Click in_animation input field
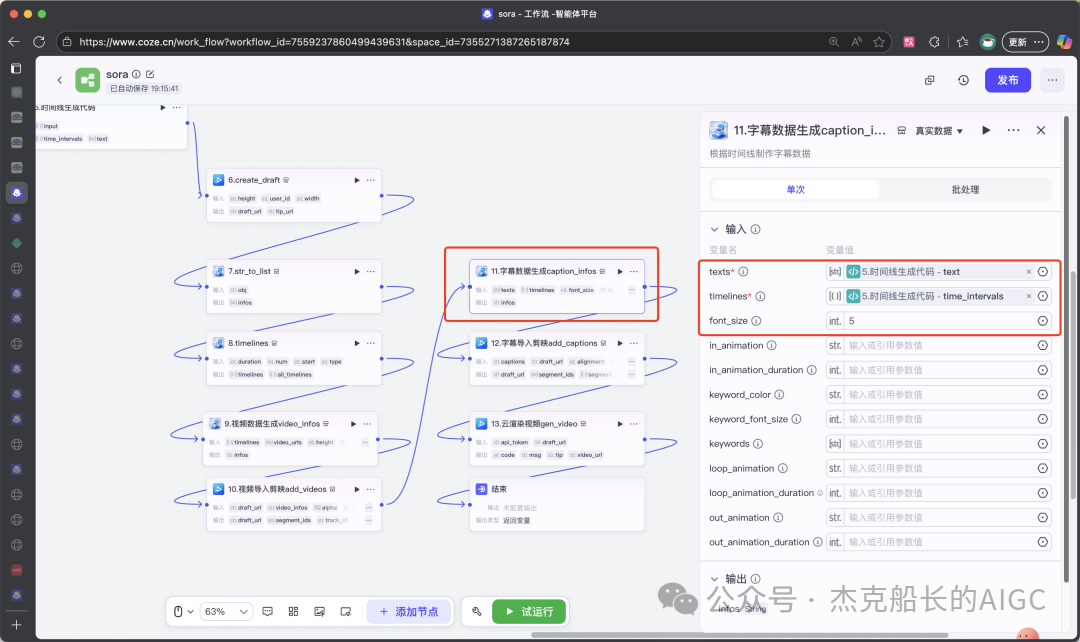 tap(939, 346)
